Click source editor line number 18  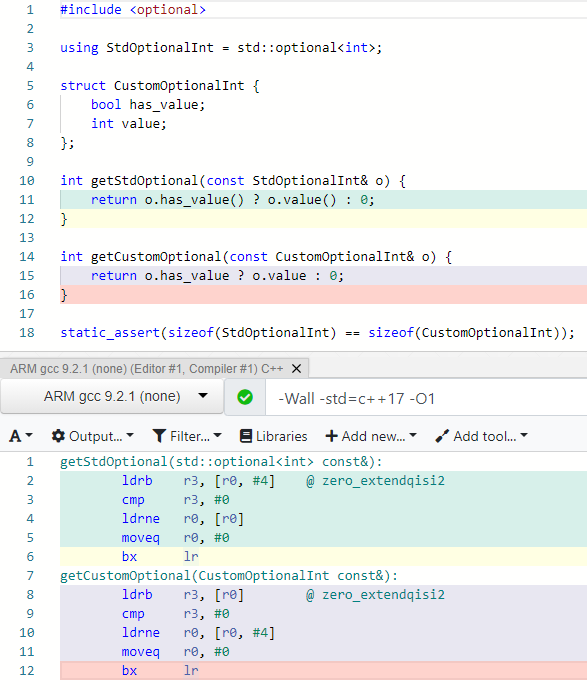coord(26,333)
